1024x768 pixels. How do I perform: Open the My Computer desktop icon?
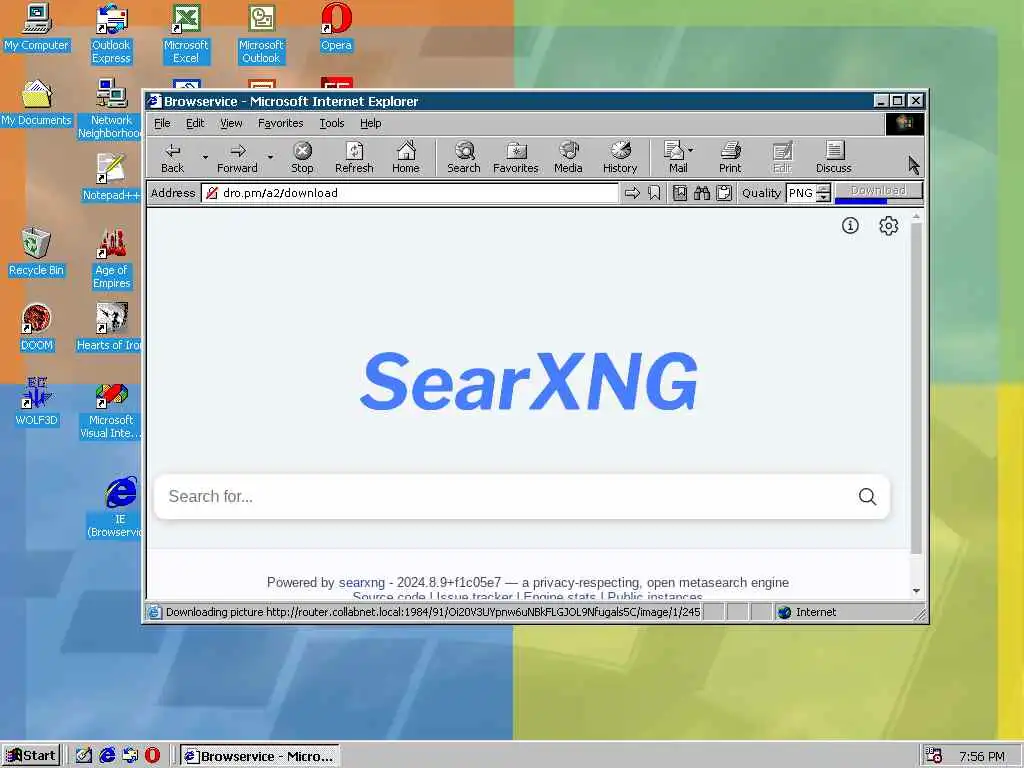36,27
